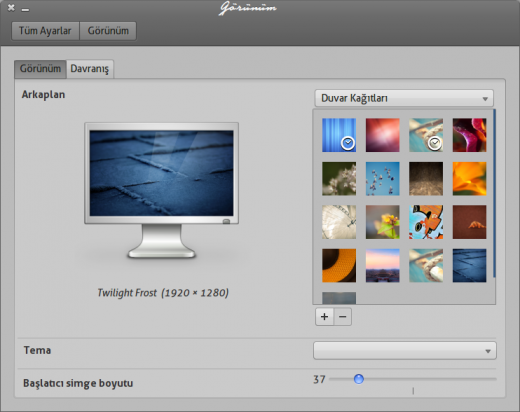Viewport: 520px width, 412px height.
Task: Choose the cartoon graffiti wallpaper thumbnail
Action: tap(426, 222)
